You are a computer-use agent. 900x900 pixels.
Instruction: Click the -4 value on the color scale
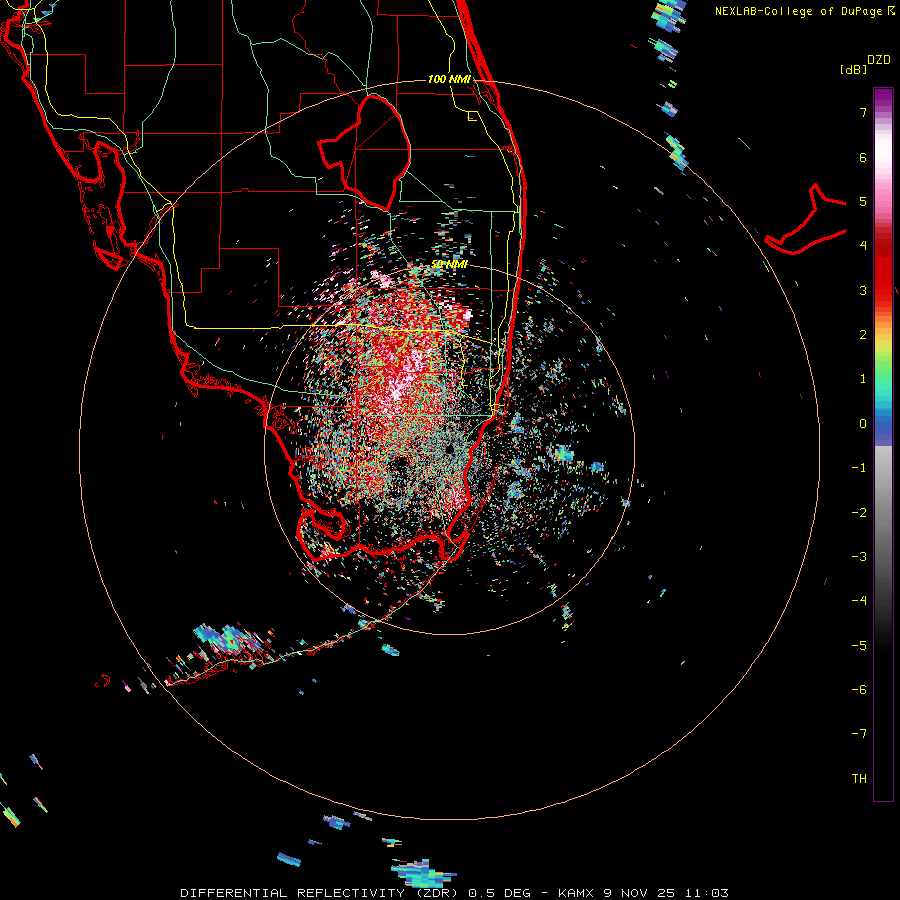pyautogui.click(x=859, y=600)
